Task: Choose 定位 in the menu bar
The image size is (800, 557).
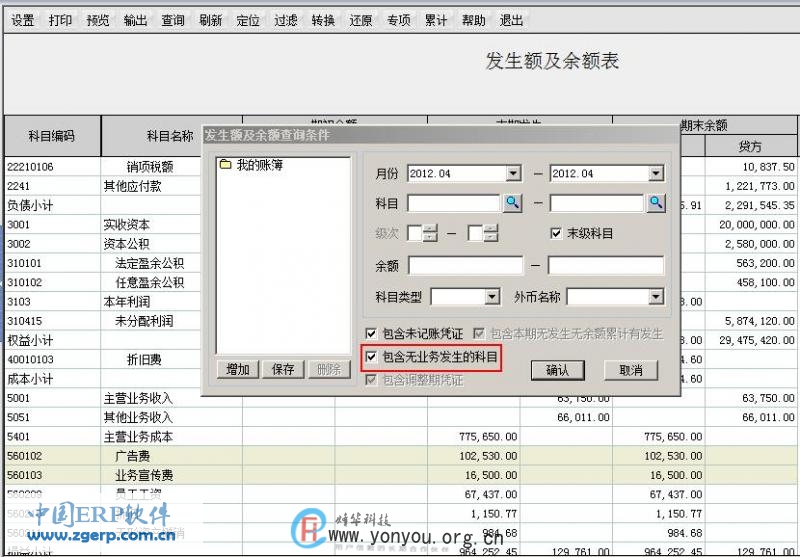Action: (248, 20)
